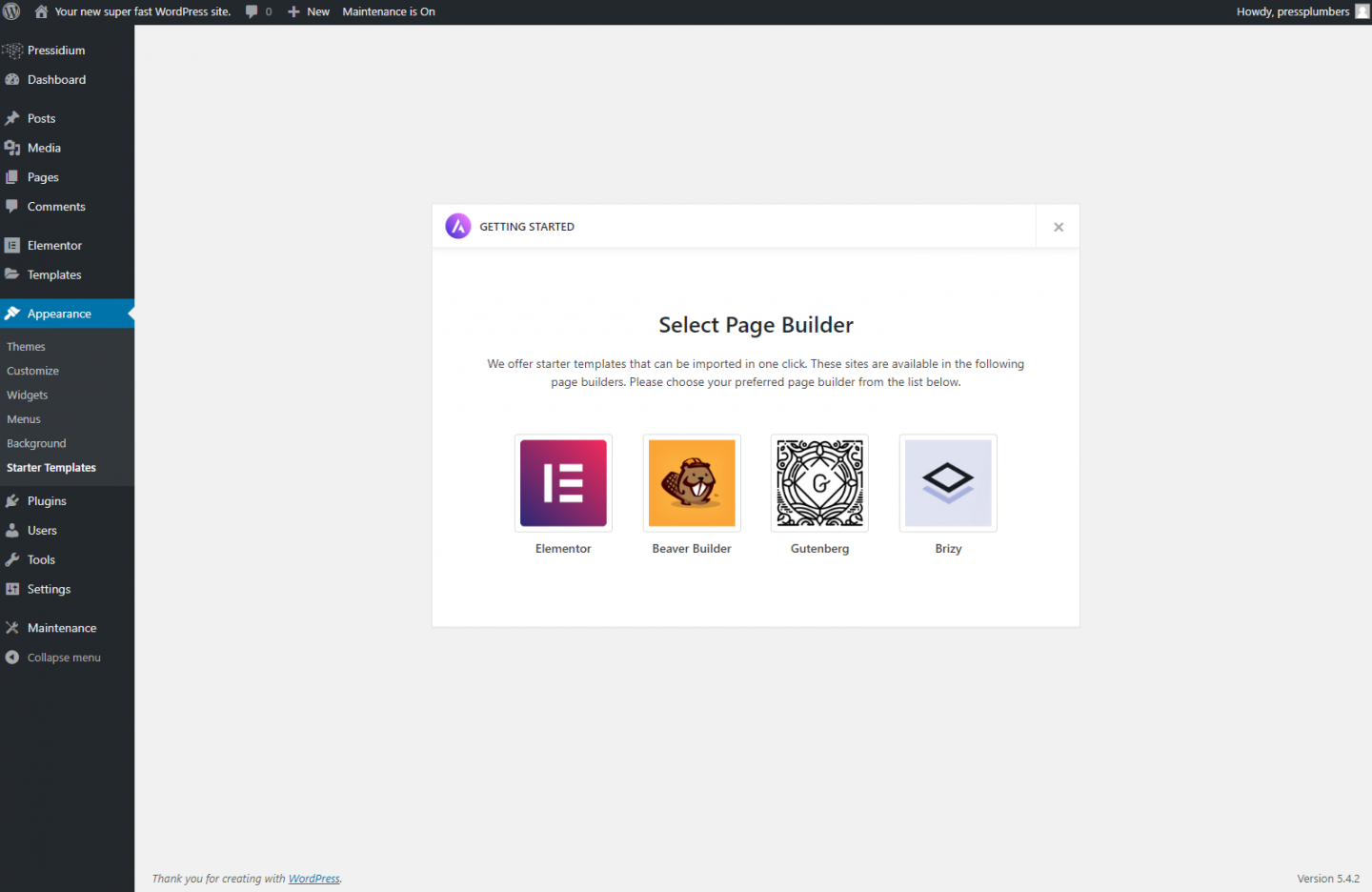
Task: Click the Templates folder icon
Action: pos(12,274)
